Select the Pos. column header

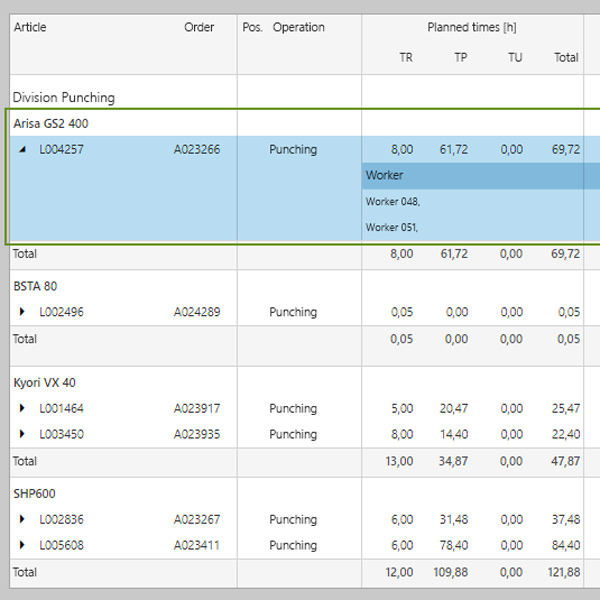coord(252,27)
